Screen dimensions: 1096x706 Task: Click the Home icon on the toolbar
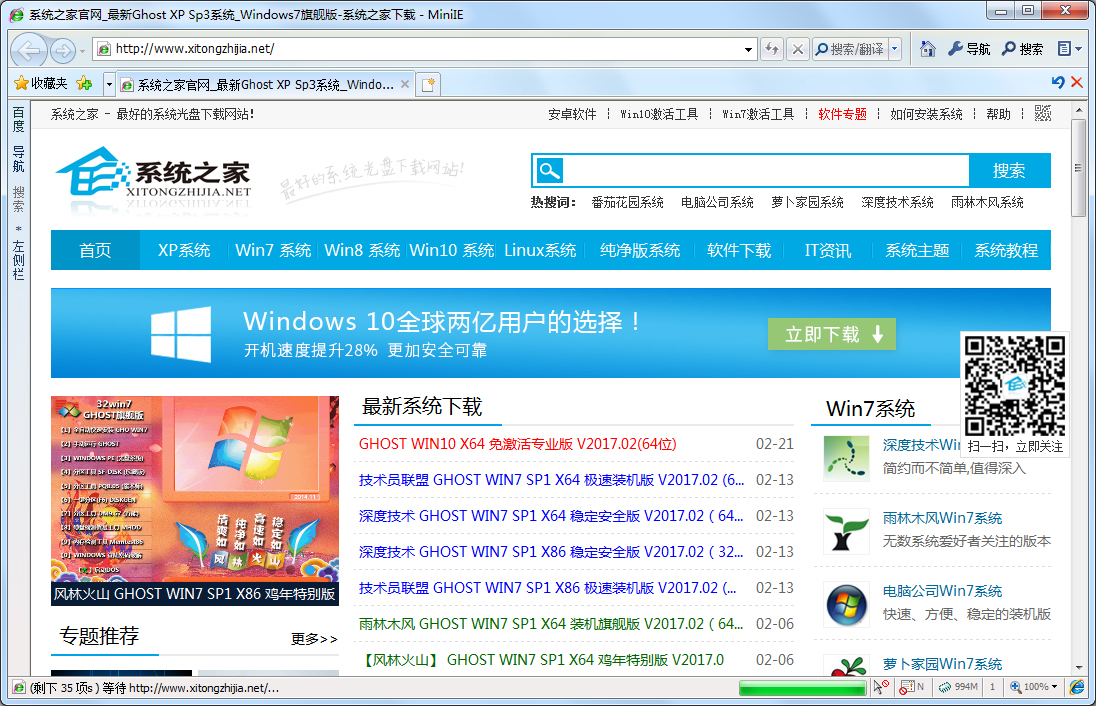point(929,48)
